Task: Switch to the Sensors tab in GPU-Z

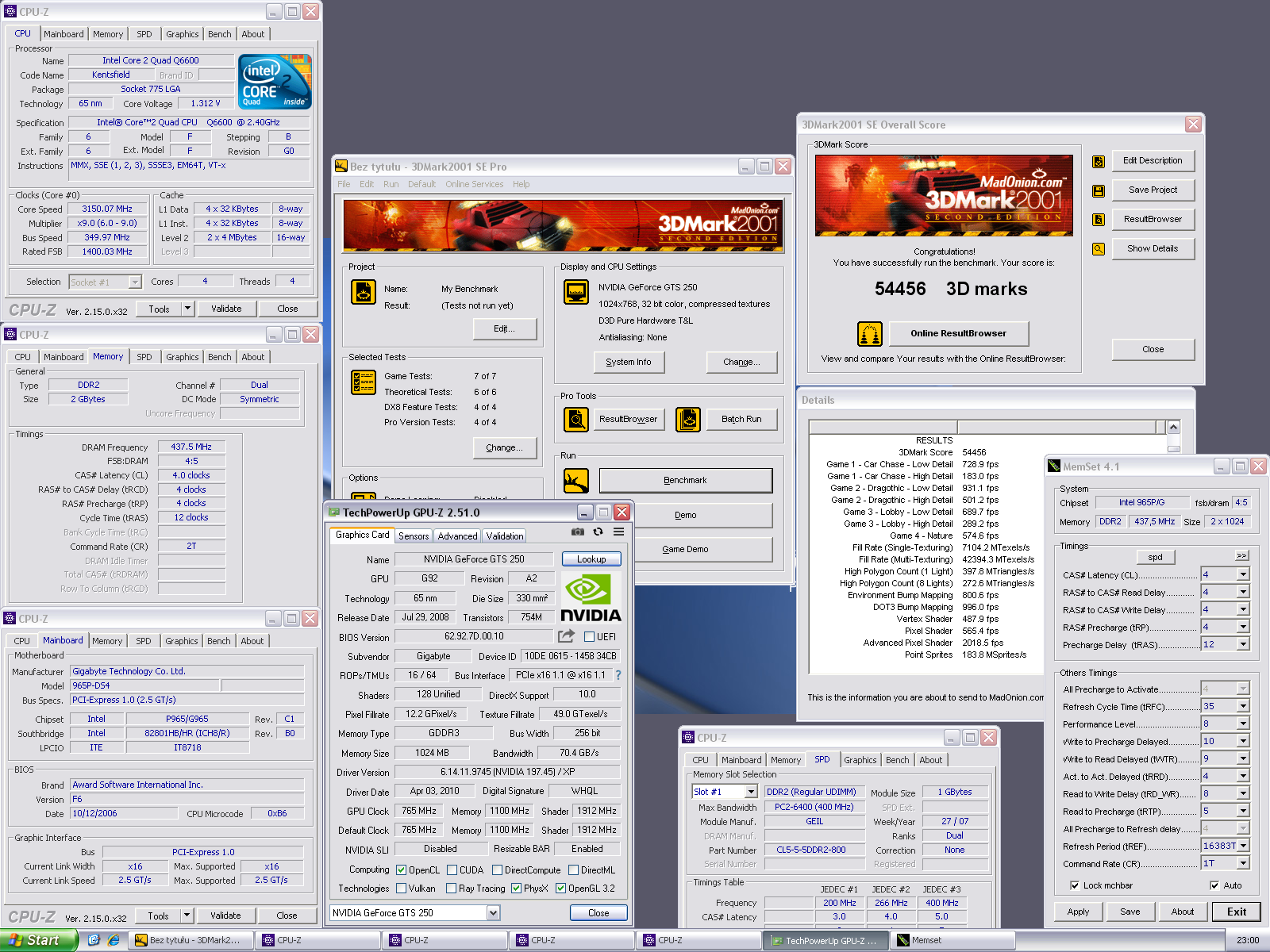Action: (x=413, y=536)
